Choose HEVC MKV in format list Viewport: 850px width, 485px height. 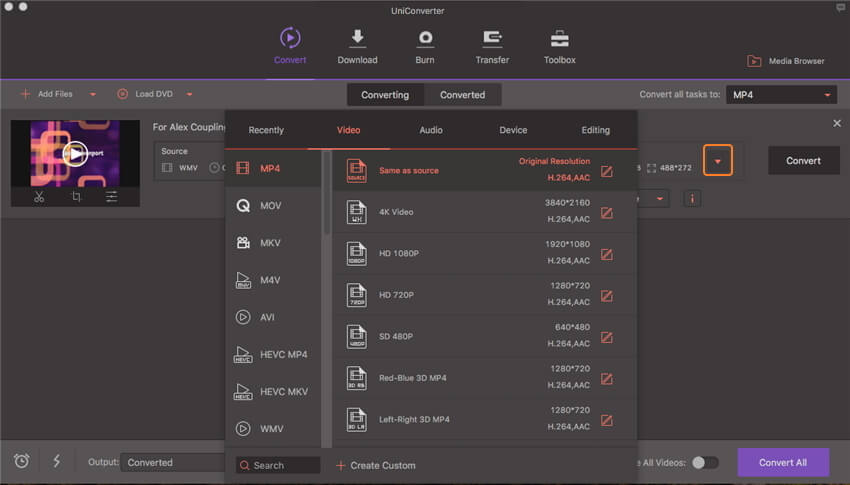pos(273,391)
